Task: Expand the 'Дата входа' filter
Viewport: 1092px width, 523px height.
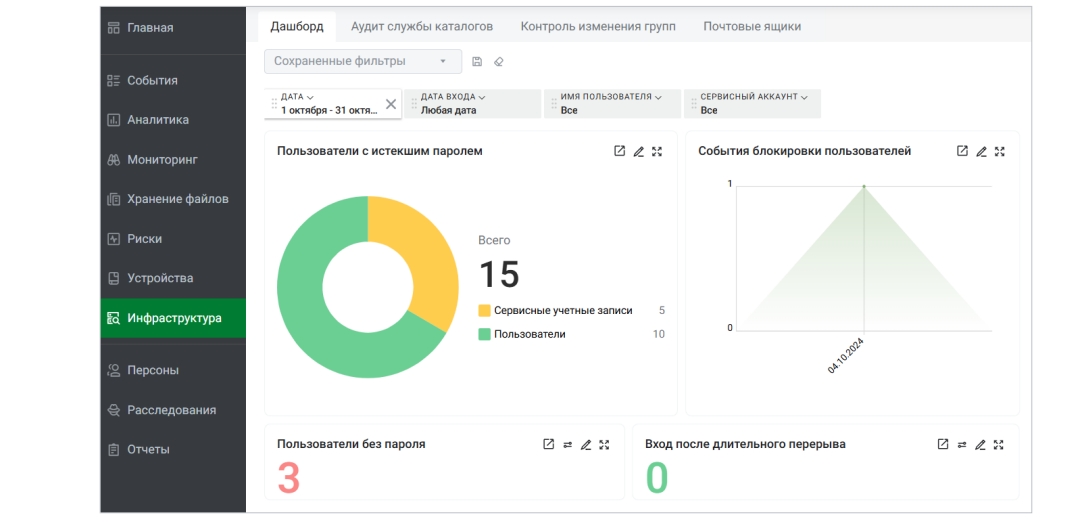Action: (472, 104)
